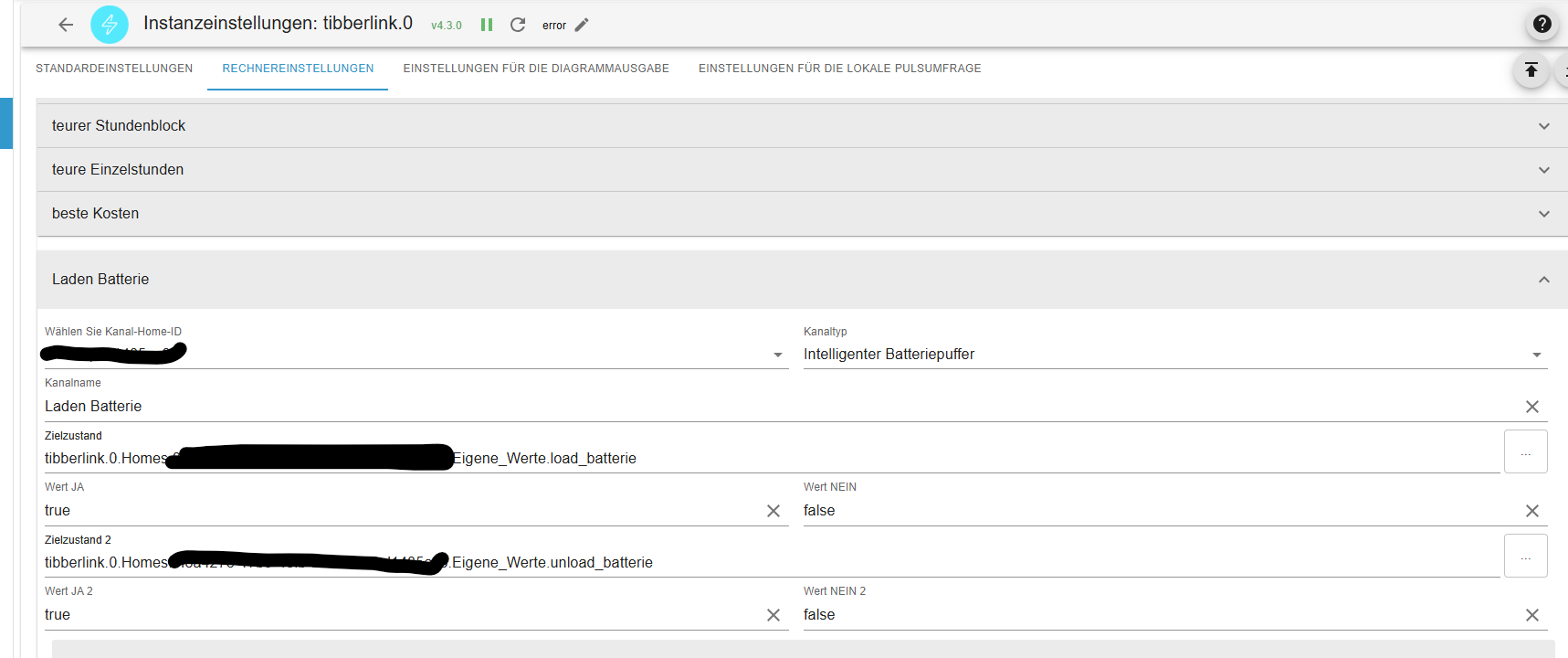Click the upload arrow icon
The height and width of the screenshot is (658, 1568).
(1531, 70)
